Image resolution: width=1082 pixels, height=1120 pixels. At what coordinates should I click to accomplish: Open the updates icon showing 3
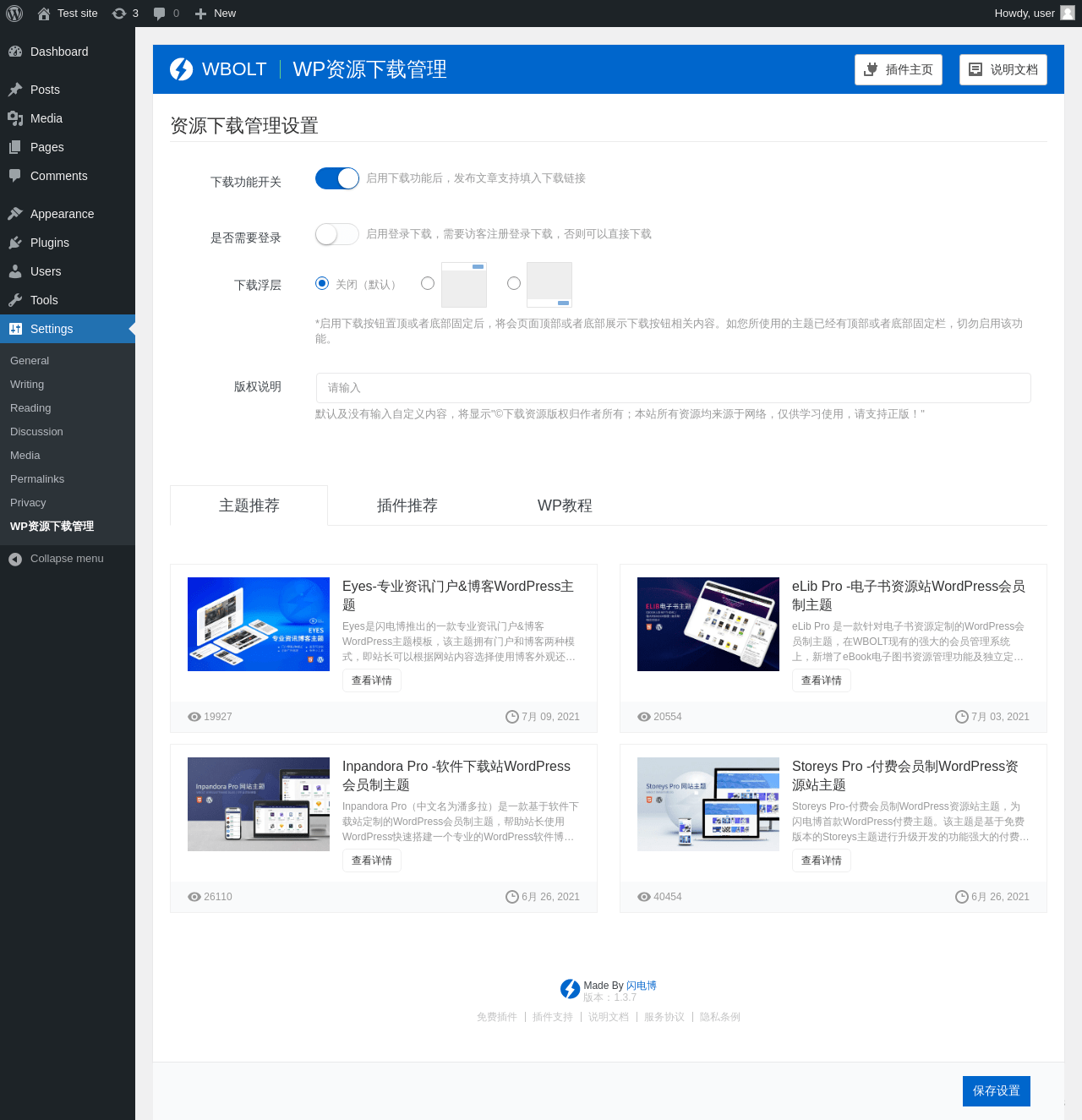point(119,14)
